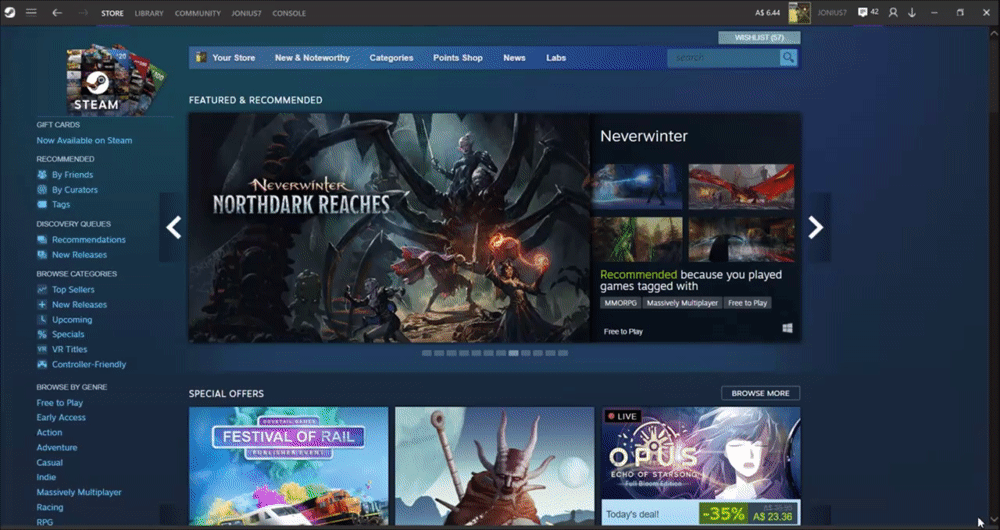Click the BROWSE MORE button
This screenshot has height=530, width=1000.
(760, 394)
